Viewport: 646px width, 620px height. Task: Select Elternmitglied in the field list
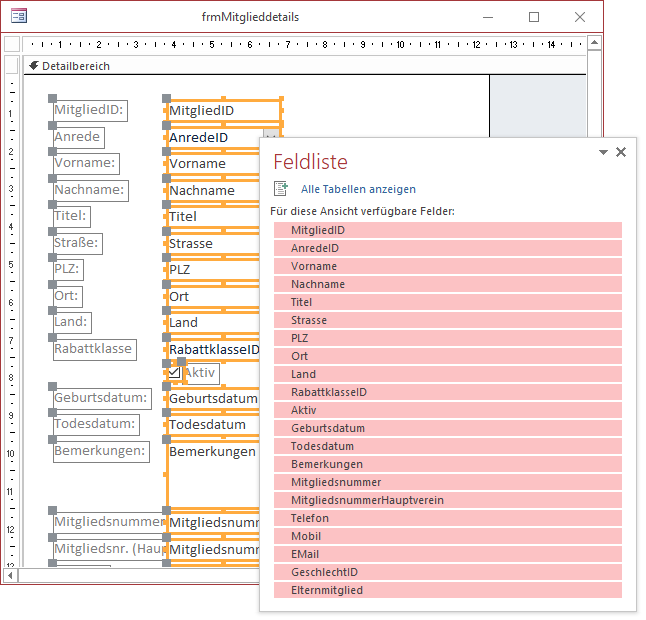pyautogui.click(x=448, y=590)
